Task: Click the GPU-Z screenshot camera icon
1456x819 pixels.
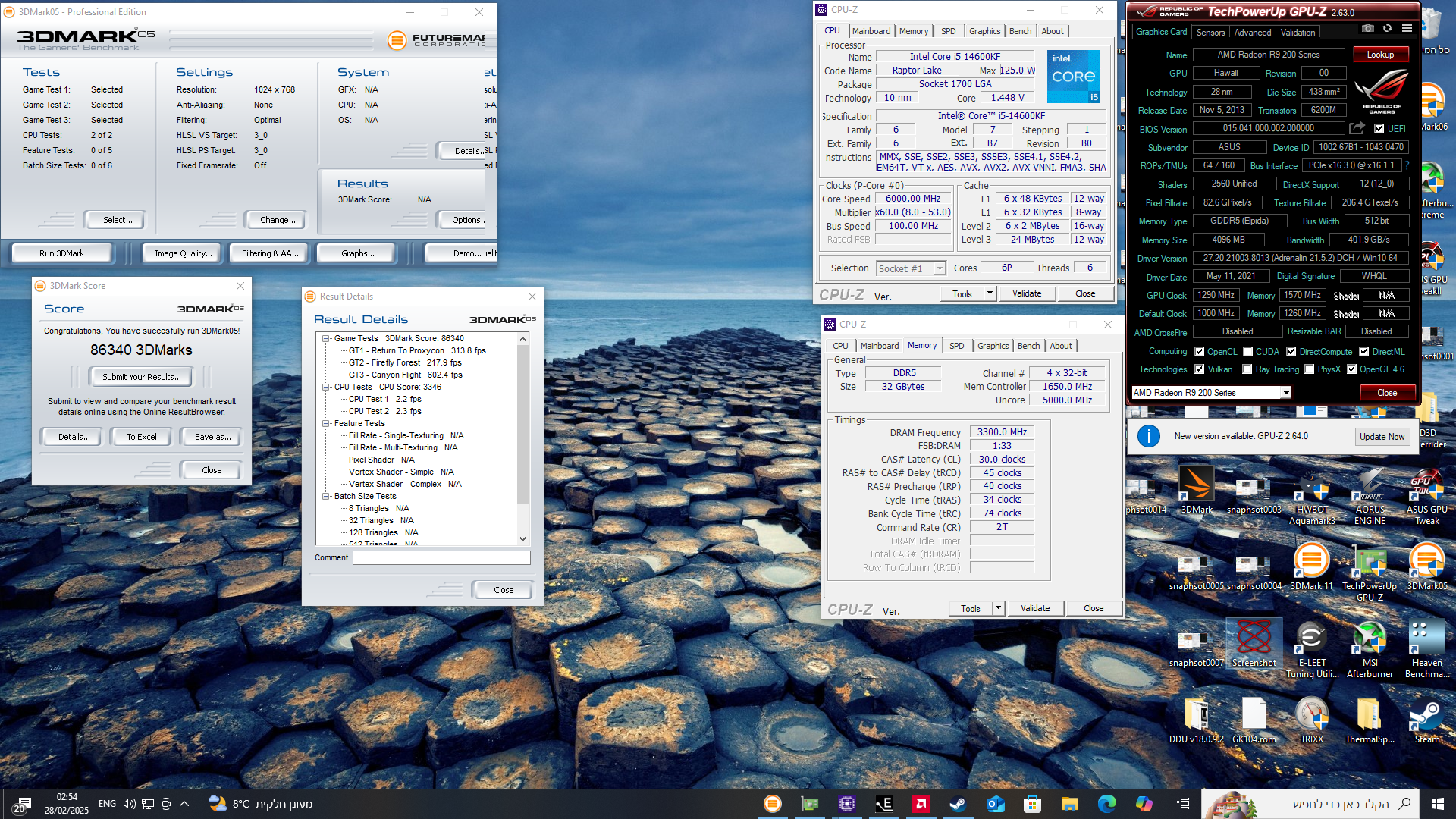Action: (x=1367, y=29)
